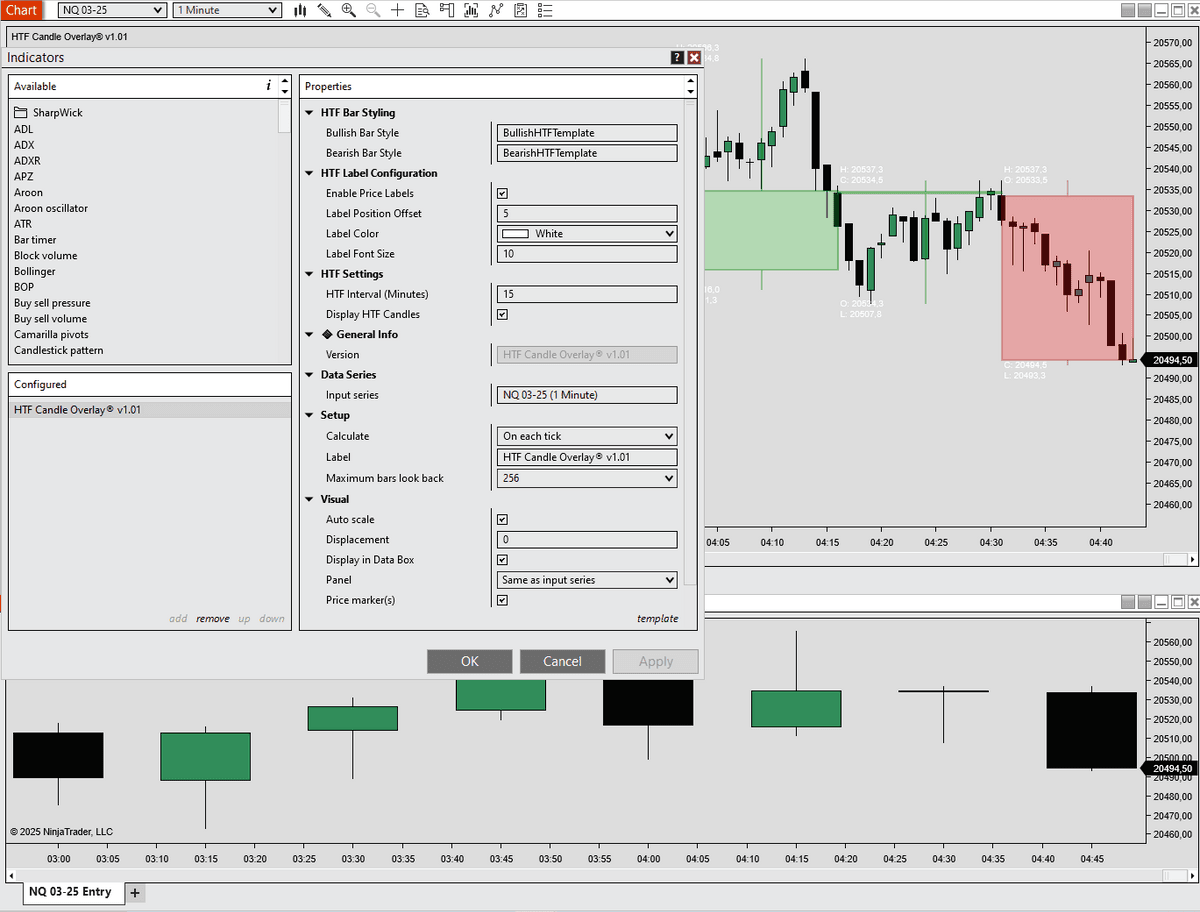This screenshot has height=912, width=1200.
Task: Click the OK button
Action: click(469, 661)
